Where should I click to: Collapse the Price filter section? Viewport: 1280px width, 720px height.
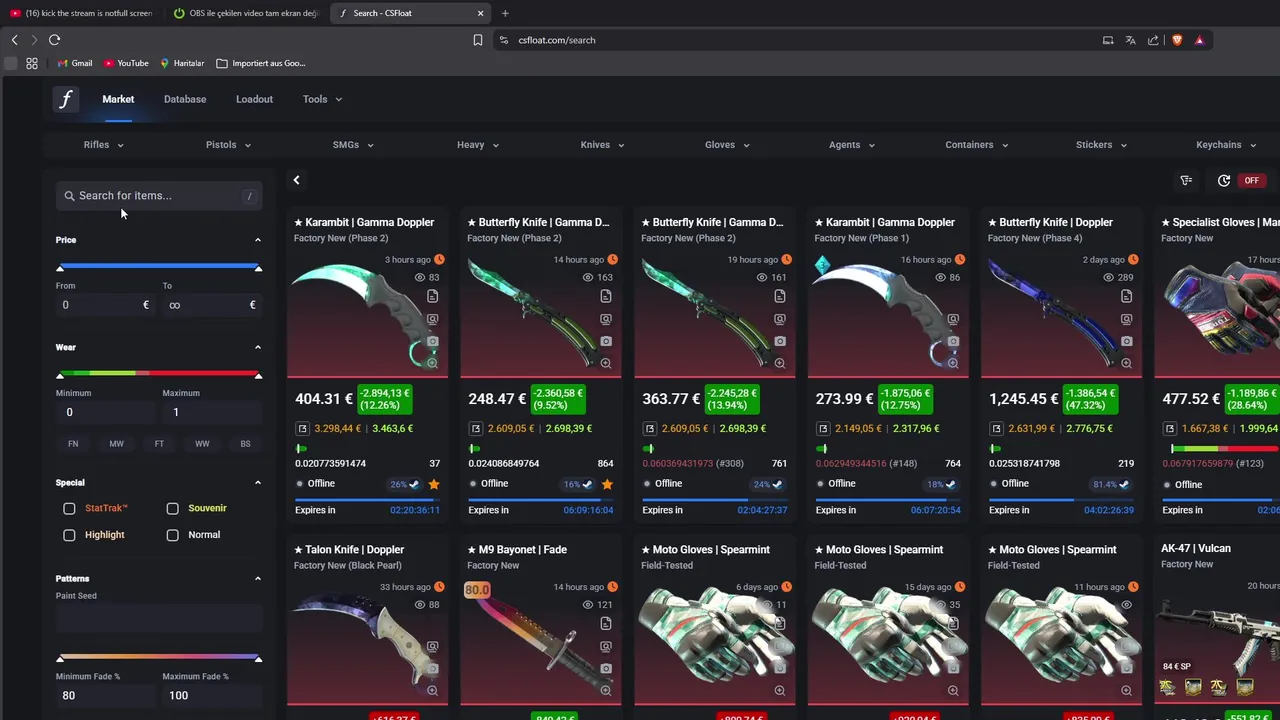tap(257, 240)
